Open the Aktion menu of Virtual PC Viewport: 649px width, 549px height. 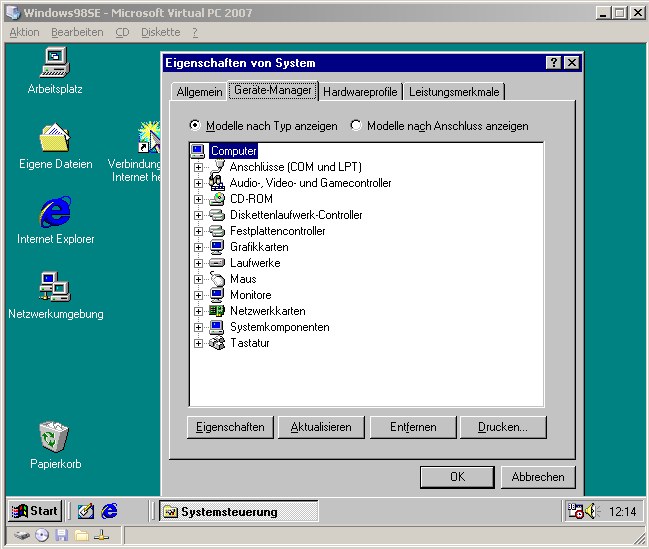pos(24,32)
